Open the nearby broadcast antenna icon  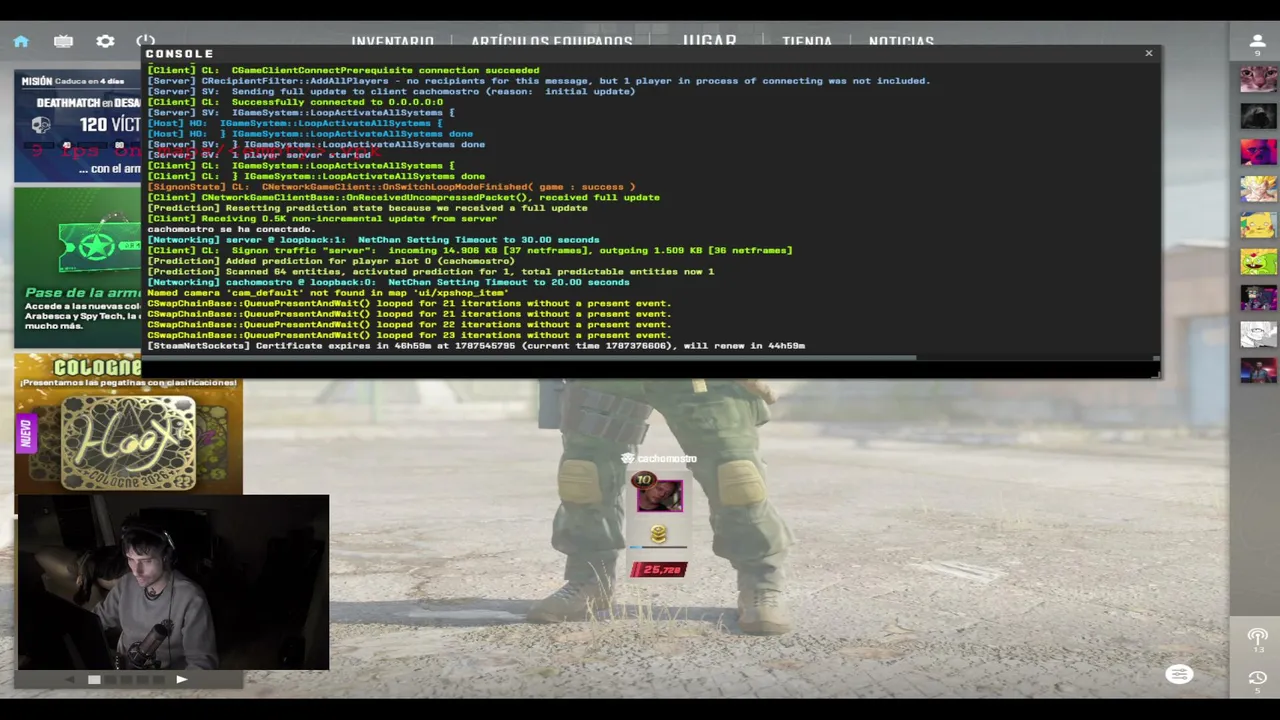tap(1257, 637)
